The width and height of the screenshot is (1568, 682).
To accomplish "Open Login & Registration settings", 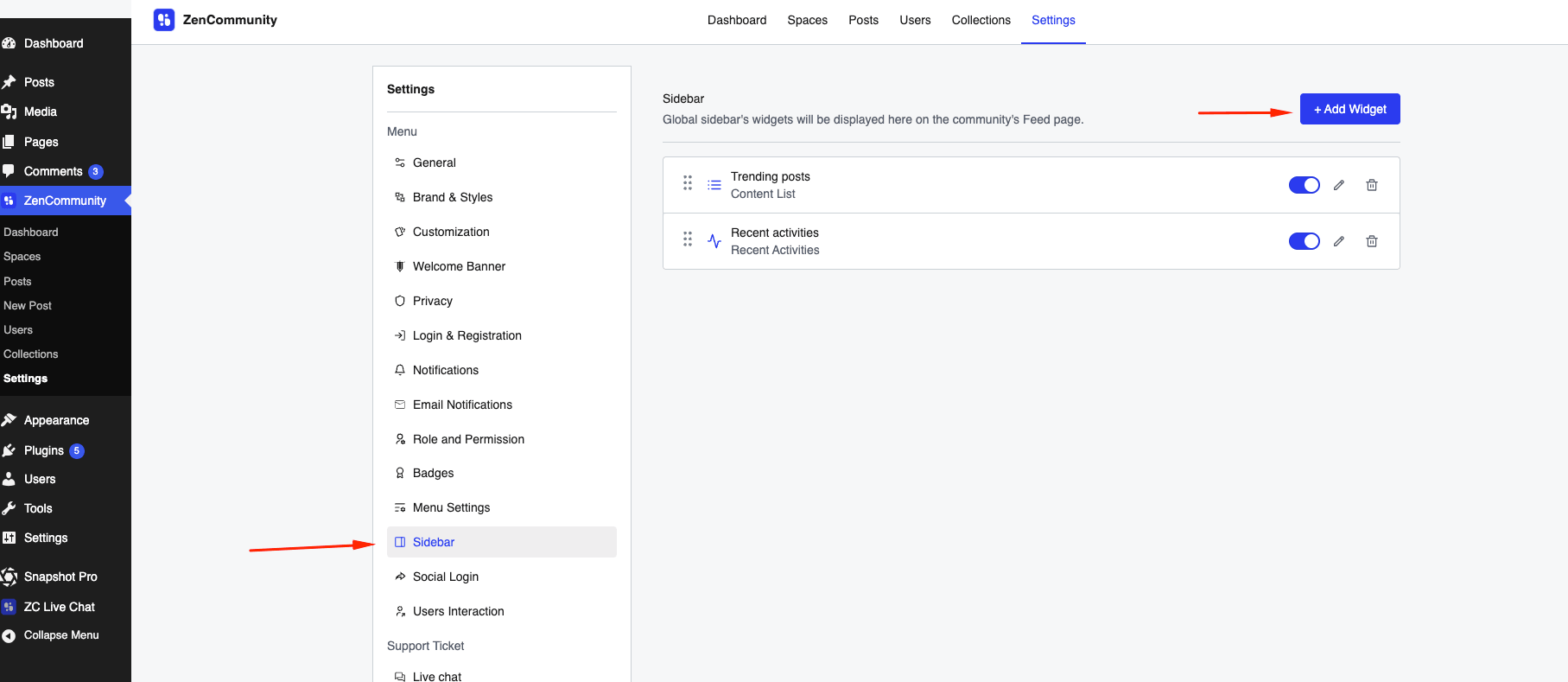I will pyautogui.click(x=502, y=335).
